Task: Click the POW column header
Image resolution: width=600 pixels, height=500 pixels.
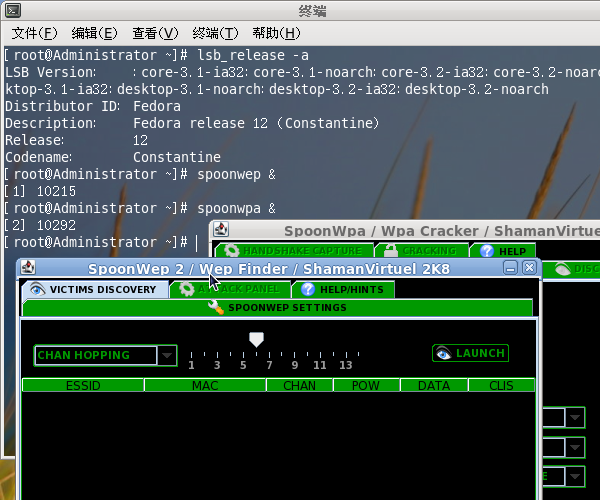Action: pos(364,385)
